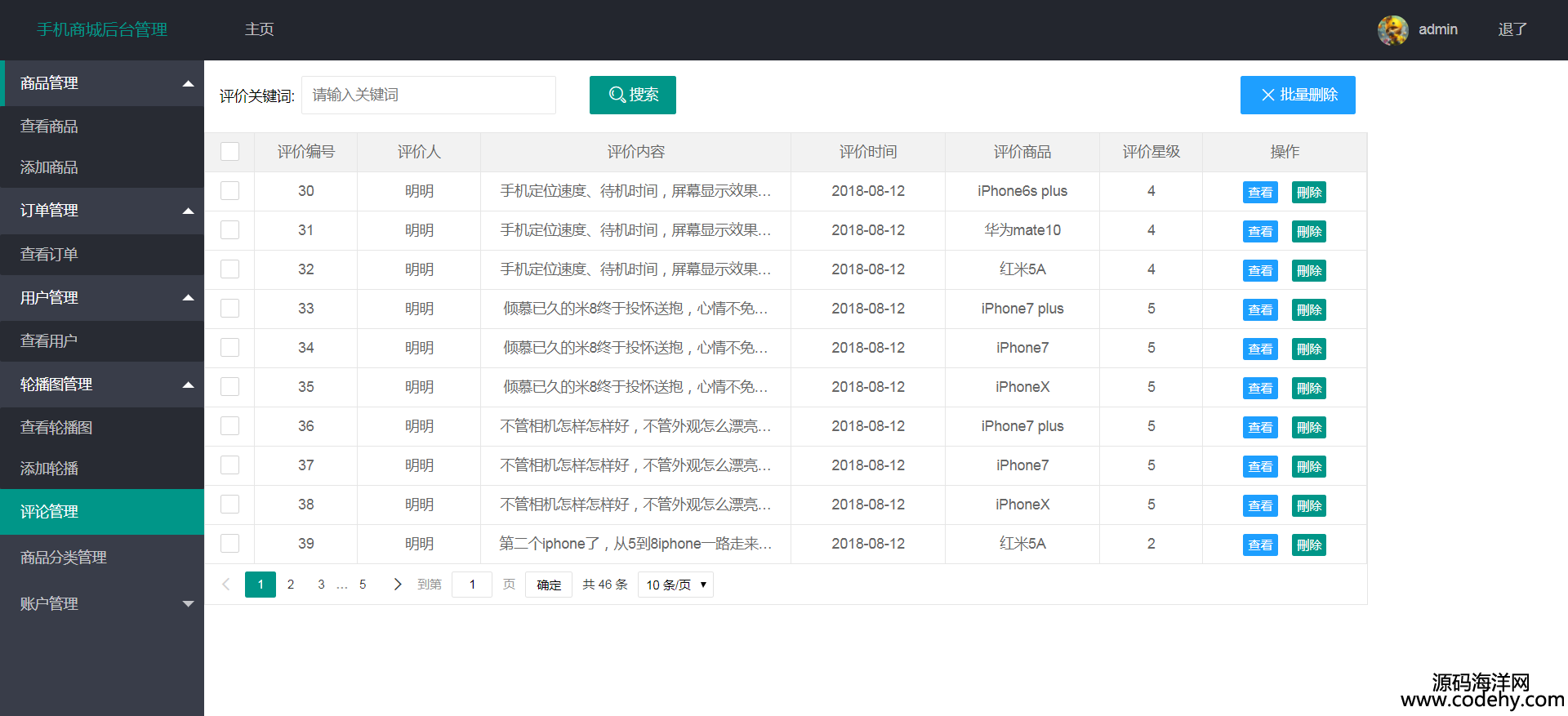Click the 批量删除 batch delete button
This screenshot has height=716, width=1568.
1298,95
